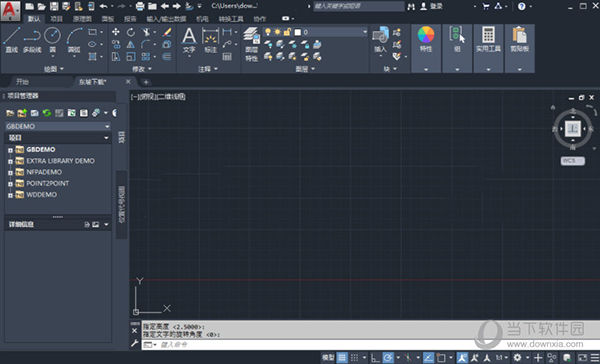The width and height of the screenshot is (600, 364).
Task: Click the Refresh icon in Project Manager toolbar
Action: 47,113
